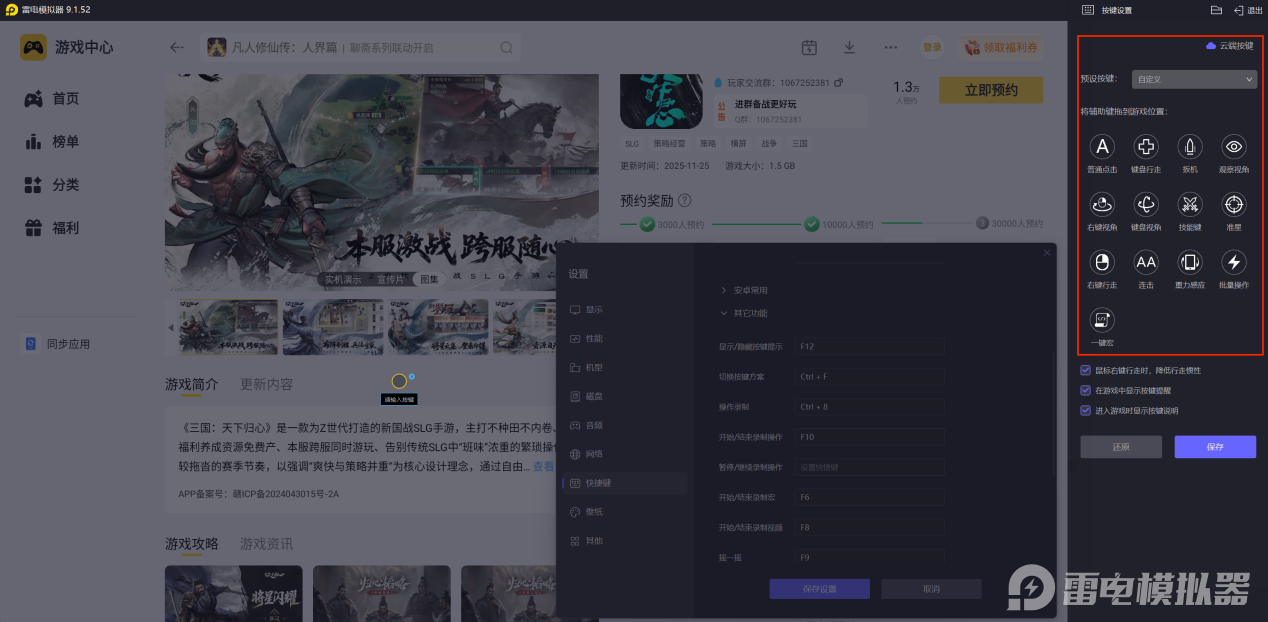1268x622 pixels.
Task: Select the 一键宏 macro icon
Action: tap(1102, 320)
